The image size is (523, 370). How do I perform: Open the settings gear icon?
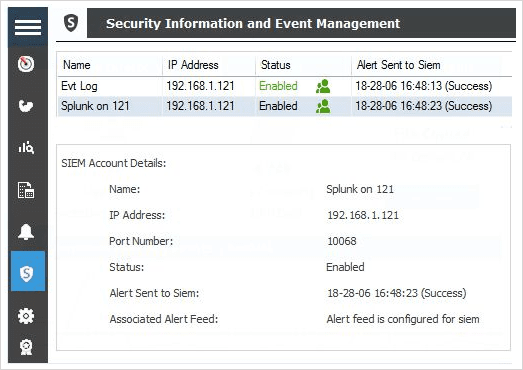[26, 316]
